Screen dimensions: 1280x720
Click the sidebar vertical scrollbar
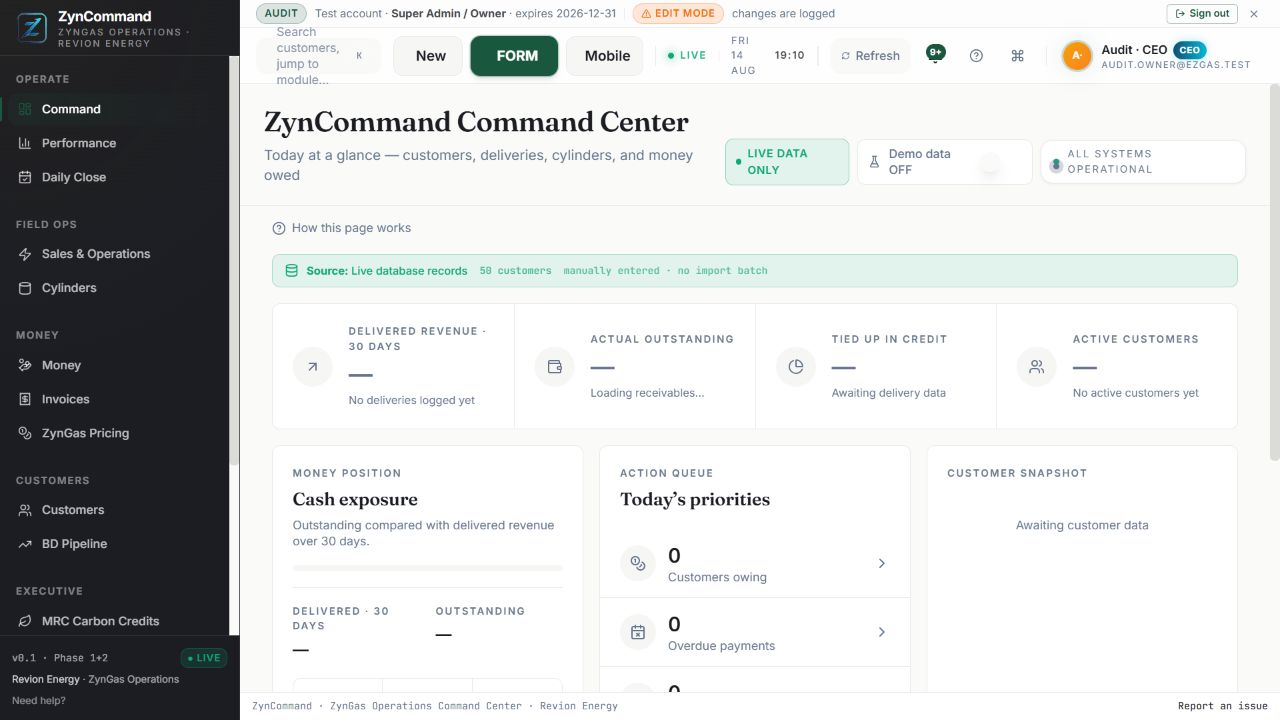coord(234,260)
